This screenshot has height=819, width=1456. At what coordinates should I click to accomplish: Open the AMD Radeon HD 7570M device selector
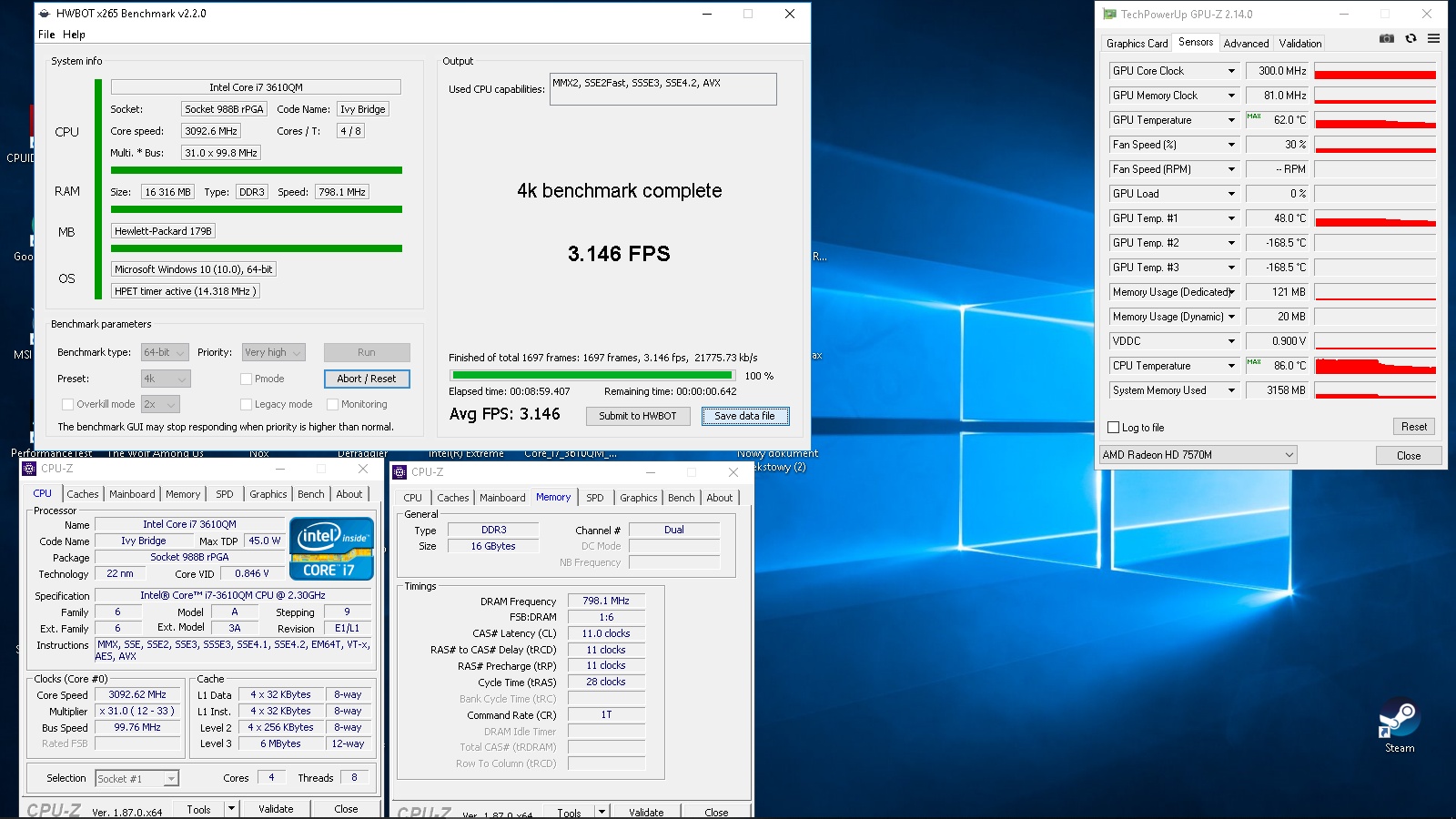(1198, 455)
